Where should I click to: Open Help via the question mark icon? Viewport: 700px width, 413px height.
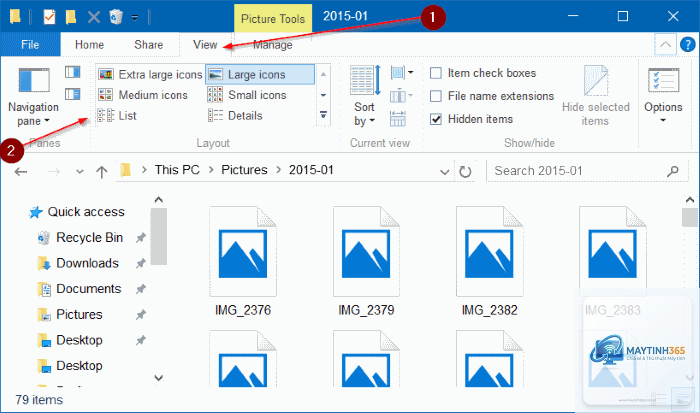click(688, 45)
